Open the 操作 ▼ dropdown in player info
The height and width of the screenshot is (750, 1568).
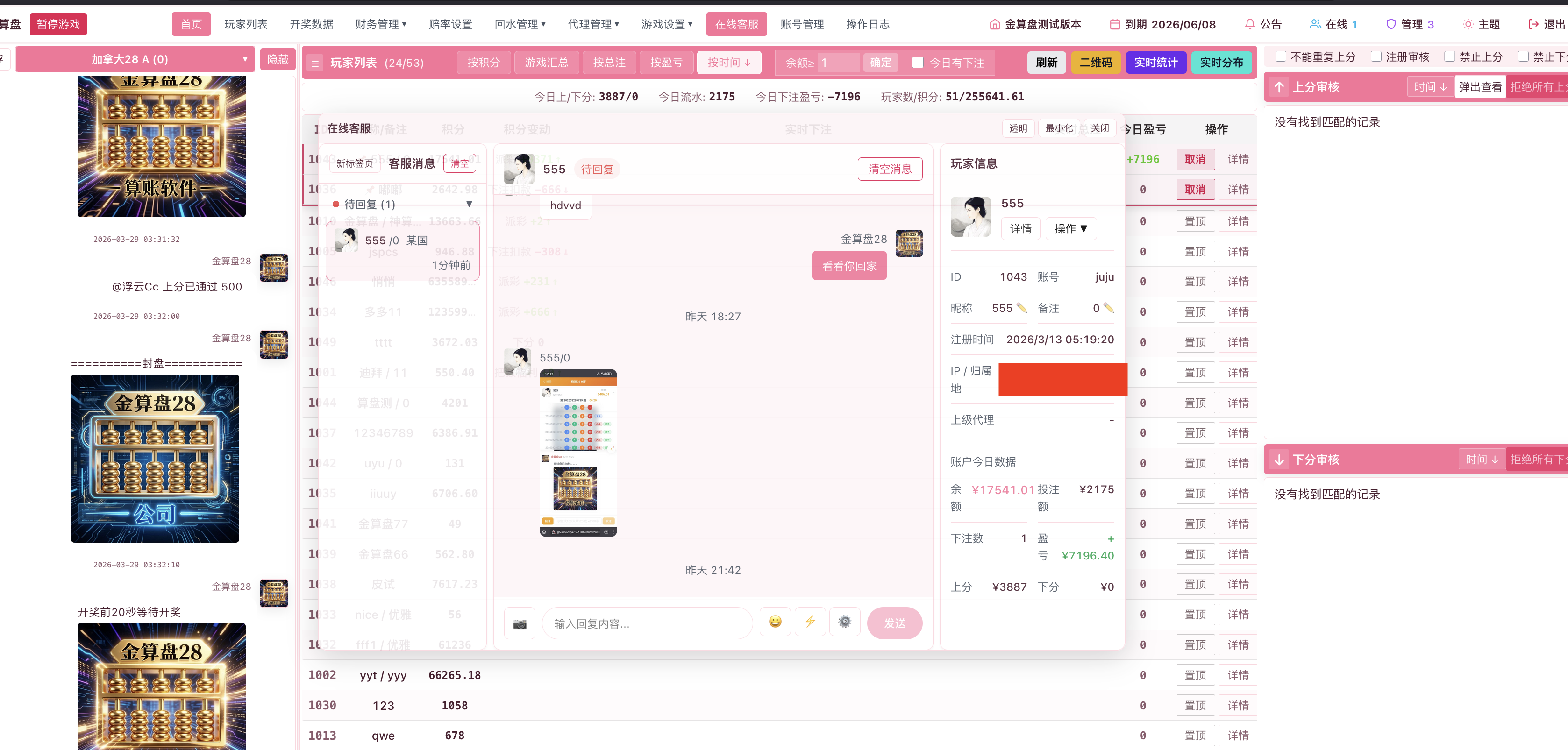tap(1071, 229)
